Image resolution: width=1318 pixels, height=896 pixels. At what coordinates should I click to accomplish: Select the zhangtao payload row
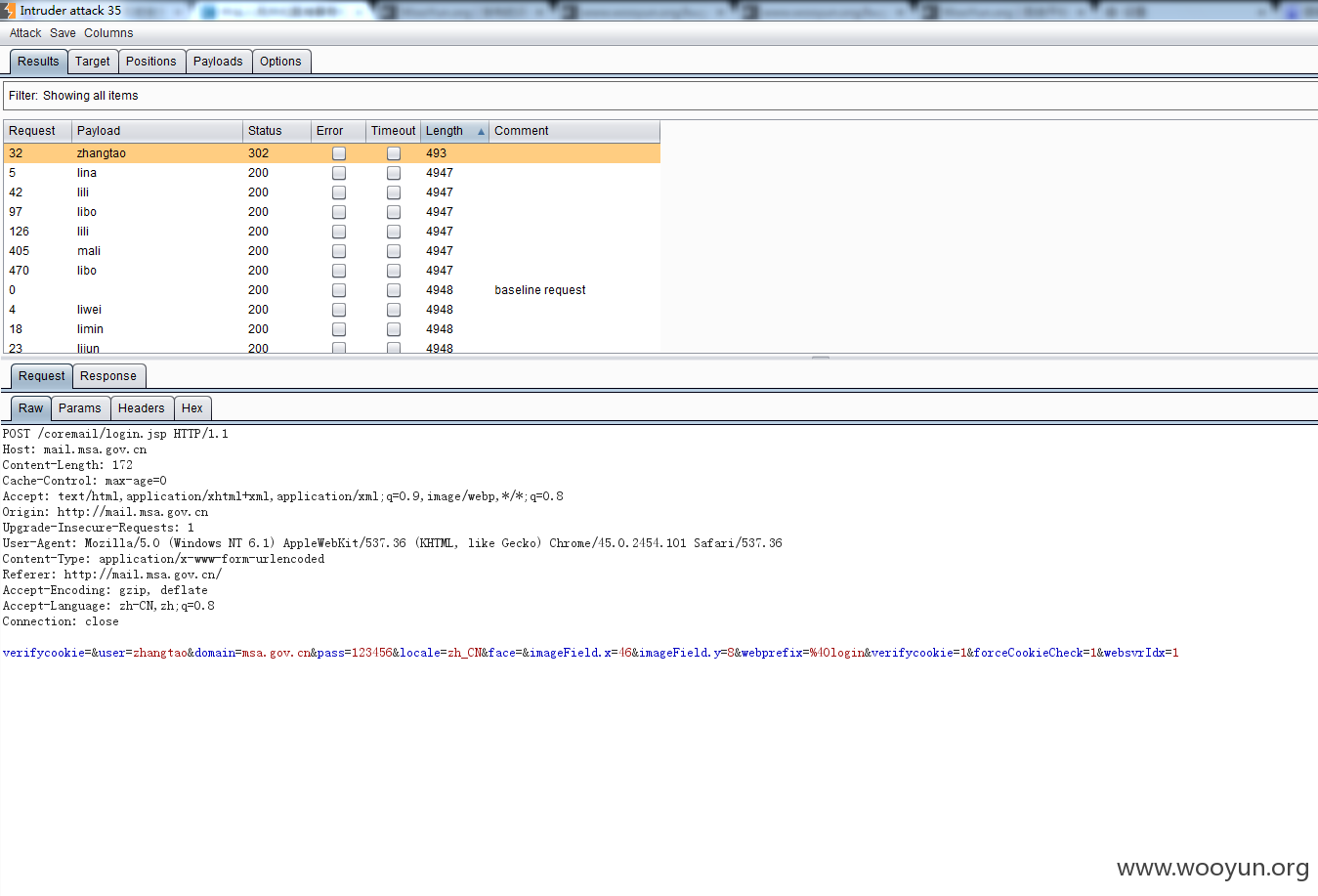coord(332,153)
